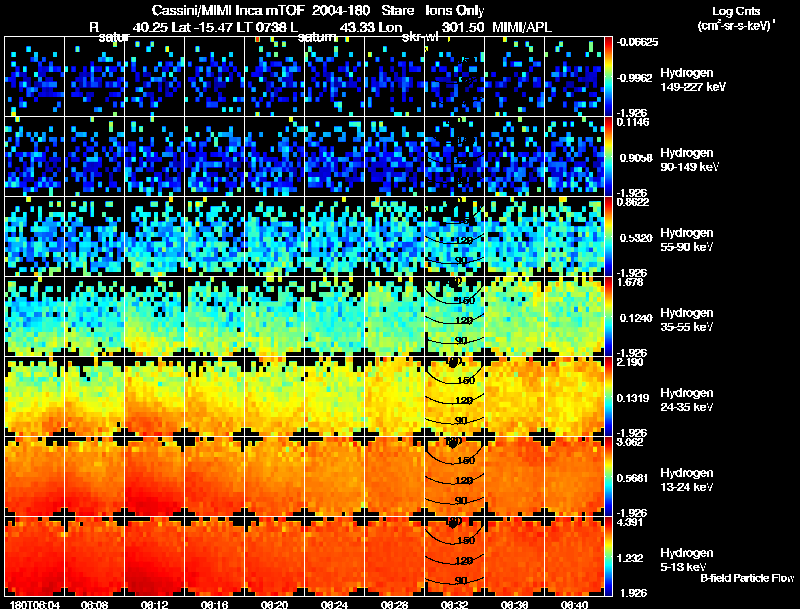Click the 2.190 scale maximum value

(x=630, y=362)
